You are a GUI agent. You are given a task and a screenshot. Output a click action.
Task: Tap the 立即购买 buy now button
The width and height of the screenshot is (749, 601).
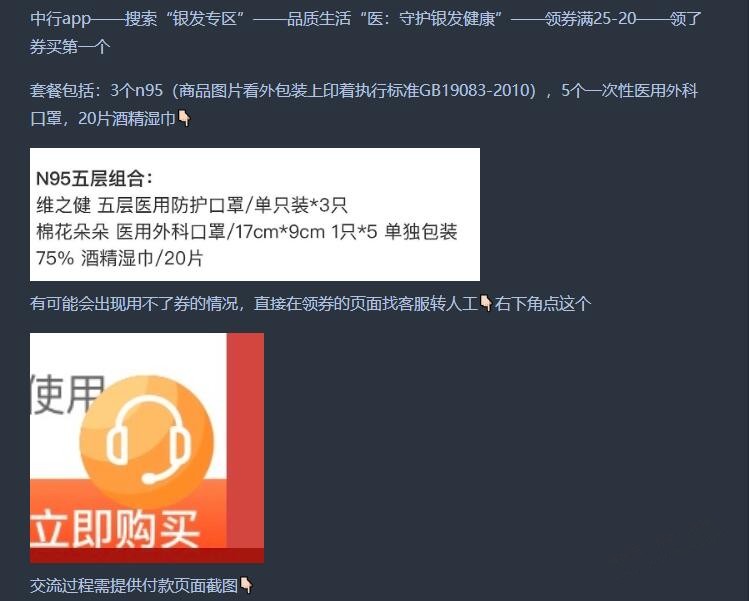point(114,529)
